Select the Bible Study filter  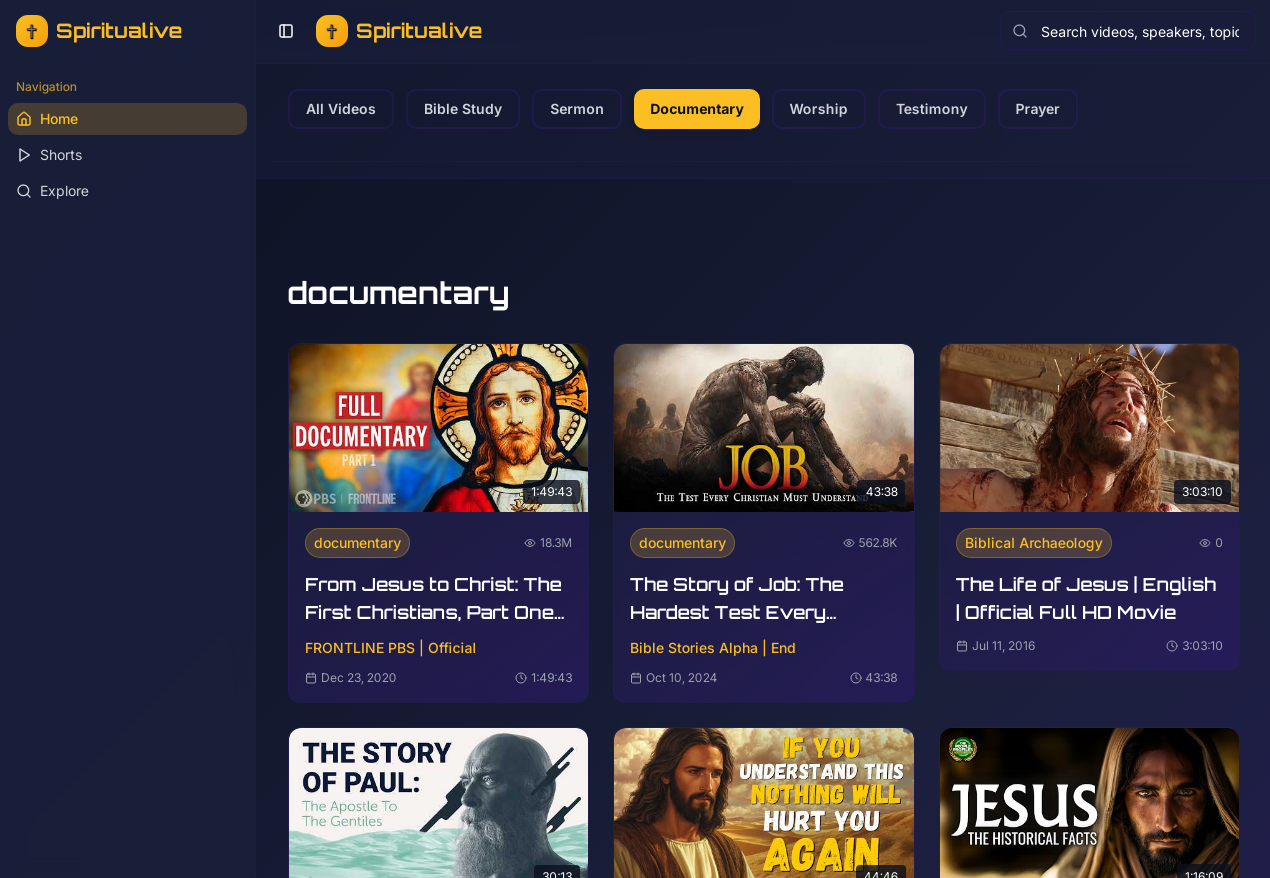point(463,109)
